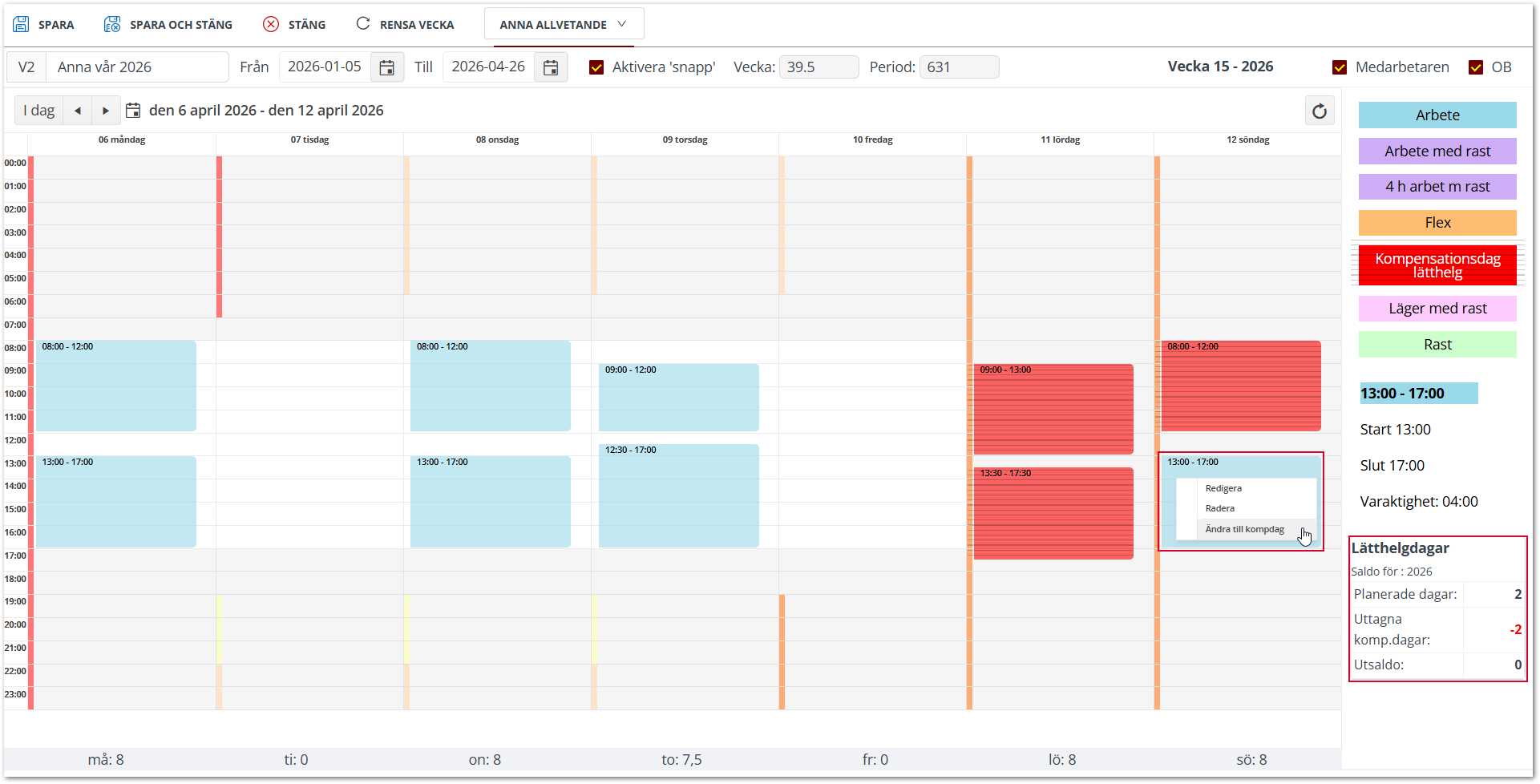Click the Anna vår 2026 name field
The image size is (1540, 784).
(137, 67)
